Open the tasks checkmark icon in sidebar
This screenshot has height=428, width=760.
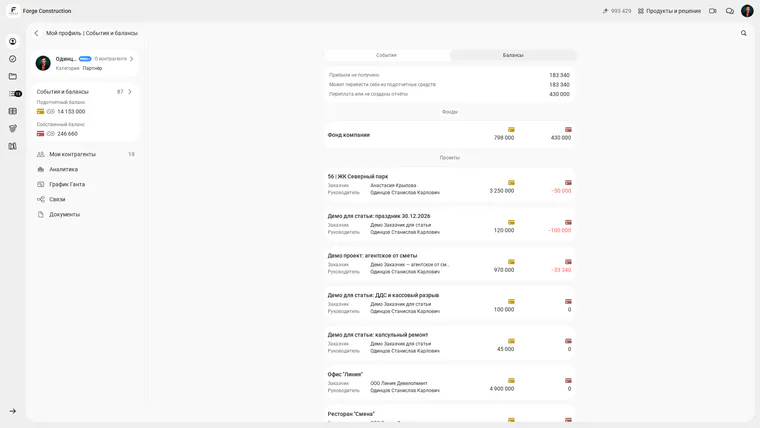[13, 59]
